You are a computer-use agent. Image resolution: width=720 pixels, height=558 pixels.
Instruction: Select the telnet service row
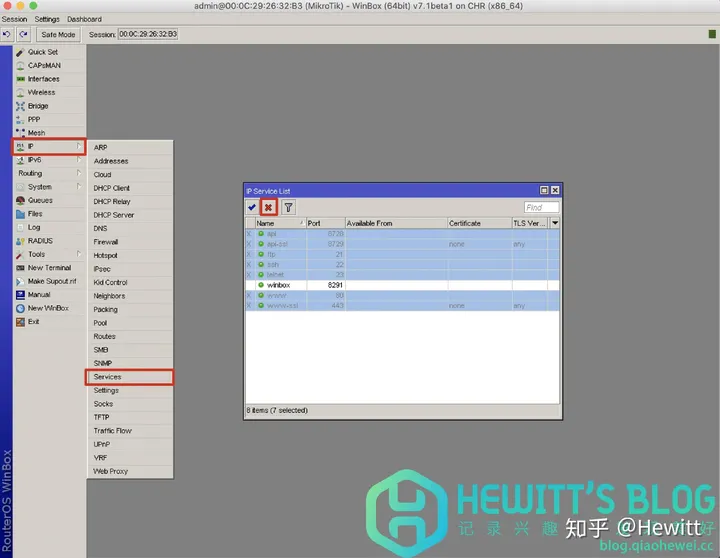coord(402,275)
